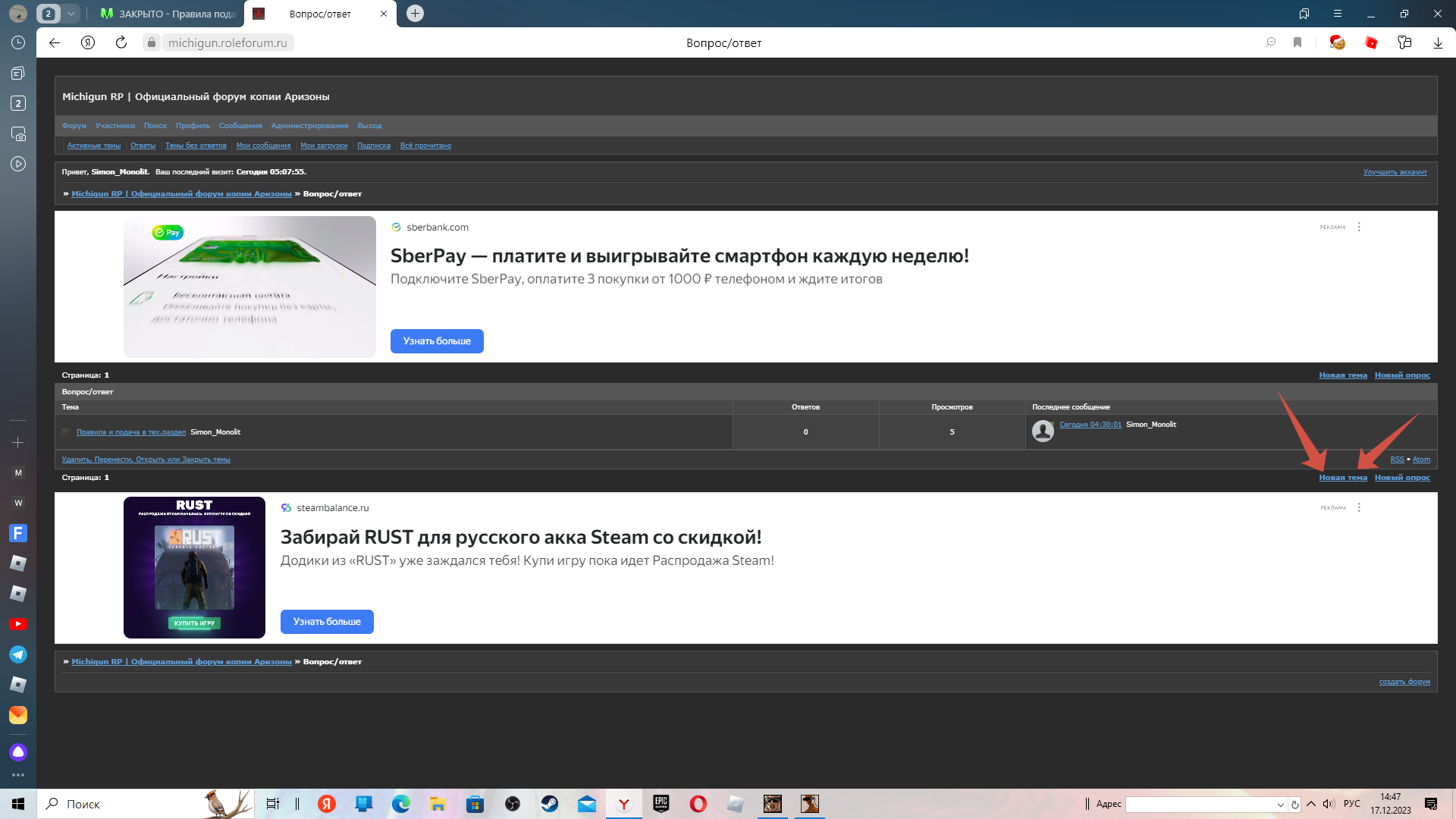This screenshot has width=1456, height=819.
Task: Open the Поиск menu item
Action: click(x=155, y=126)
